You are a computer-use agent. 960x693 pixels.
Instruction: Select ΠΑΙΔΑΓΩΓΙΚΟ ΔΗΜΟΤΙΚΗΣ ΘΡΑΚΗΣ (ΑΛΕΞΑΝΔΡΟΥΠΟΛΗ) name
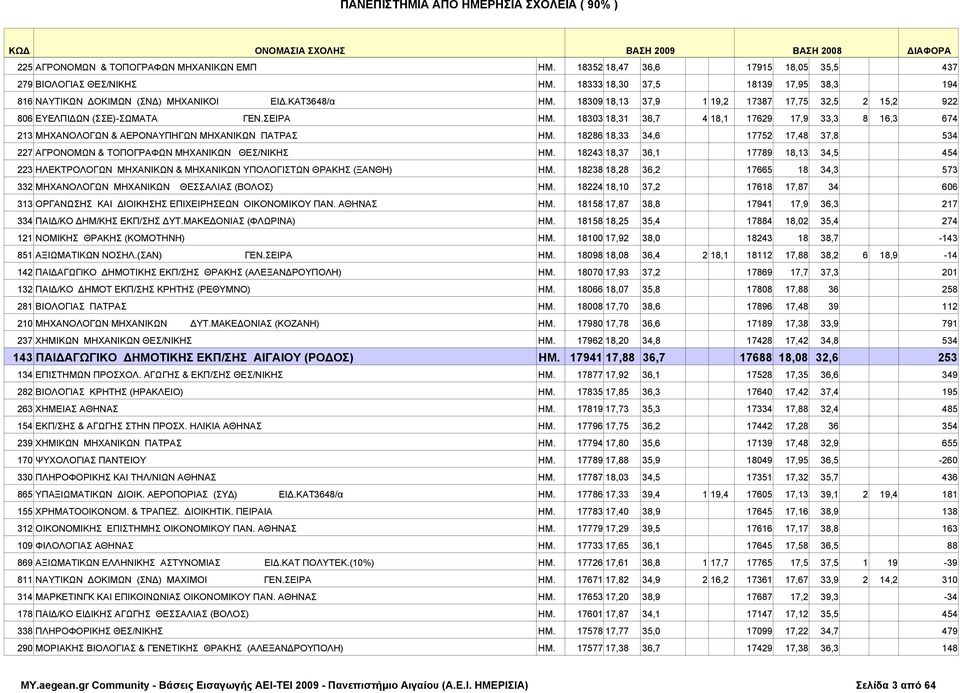(x=189, y=273)
